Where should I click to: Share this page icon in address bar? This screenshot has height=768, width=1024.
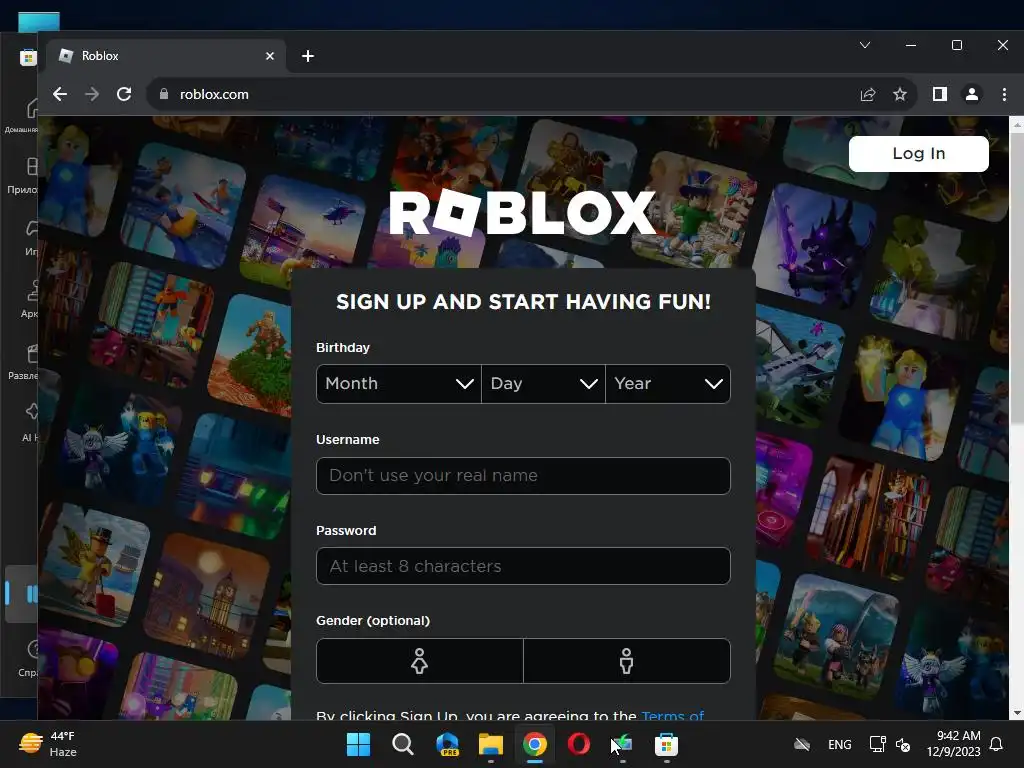click(868, 94)
